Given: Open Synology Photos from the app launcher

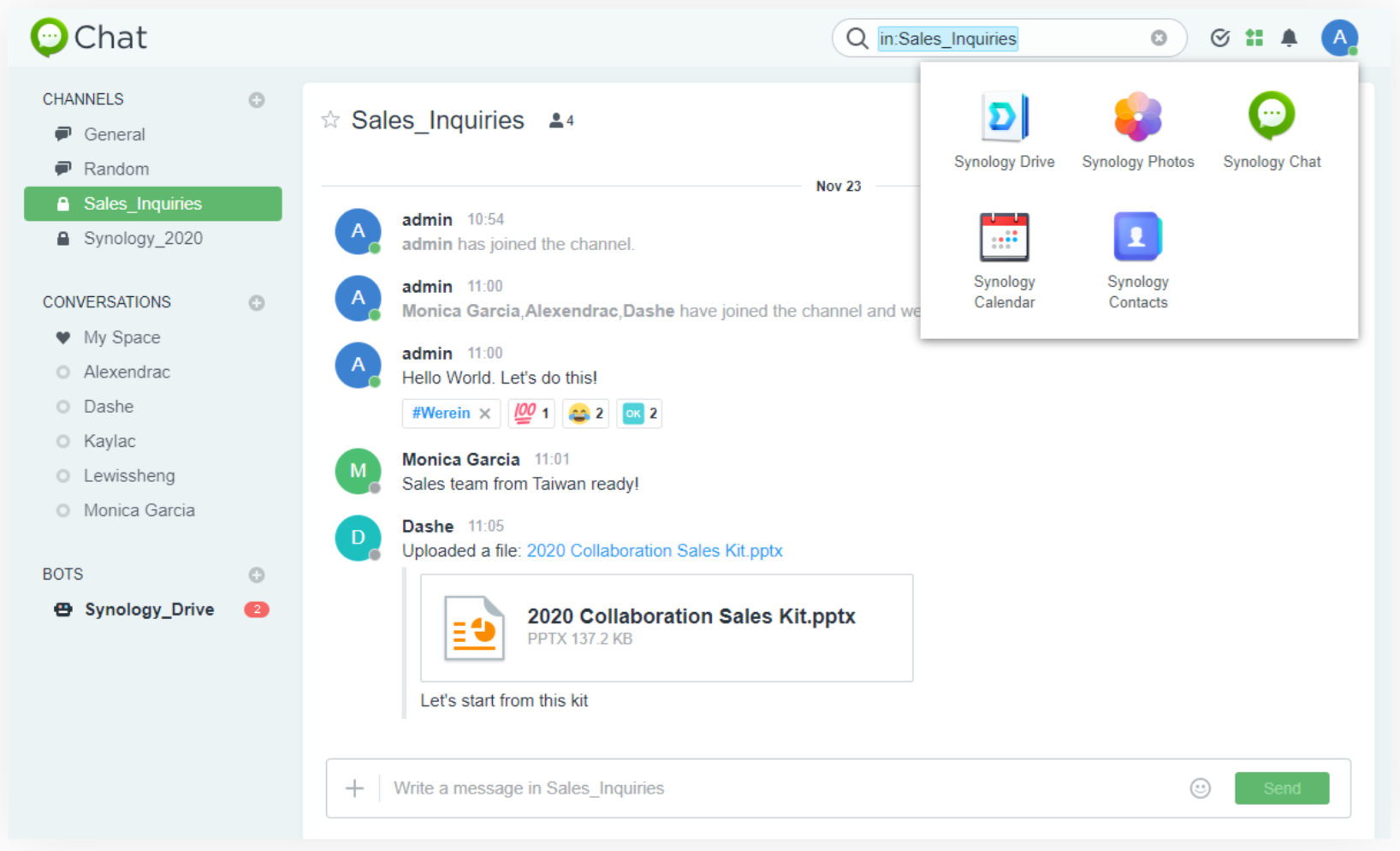Looking at the screenshot, I should pyautogui.click(x=1137, y=130).
